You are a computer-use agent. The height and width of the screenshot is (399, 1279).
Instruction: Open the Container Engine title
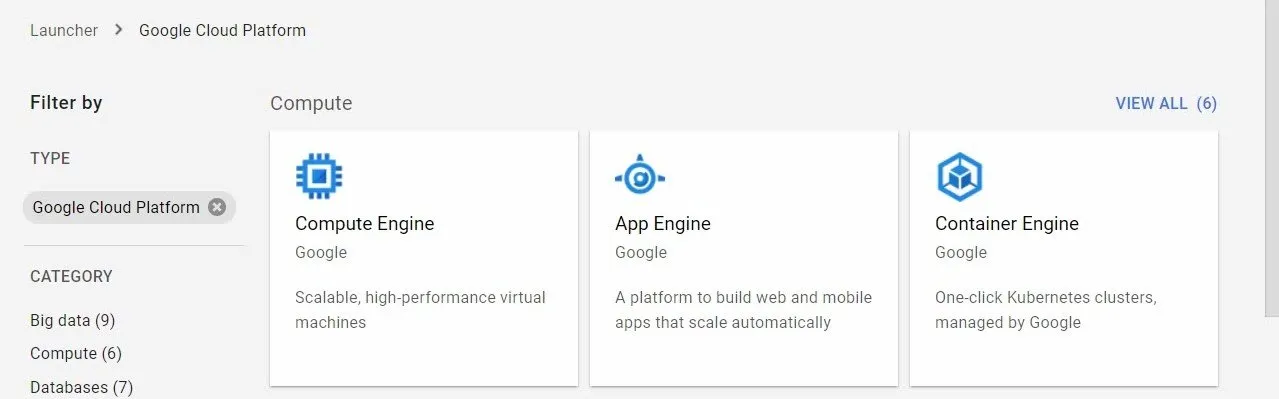click(x=1007, y=223)
